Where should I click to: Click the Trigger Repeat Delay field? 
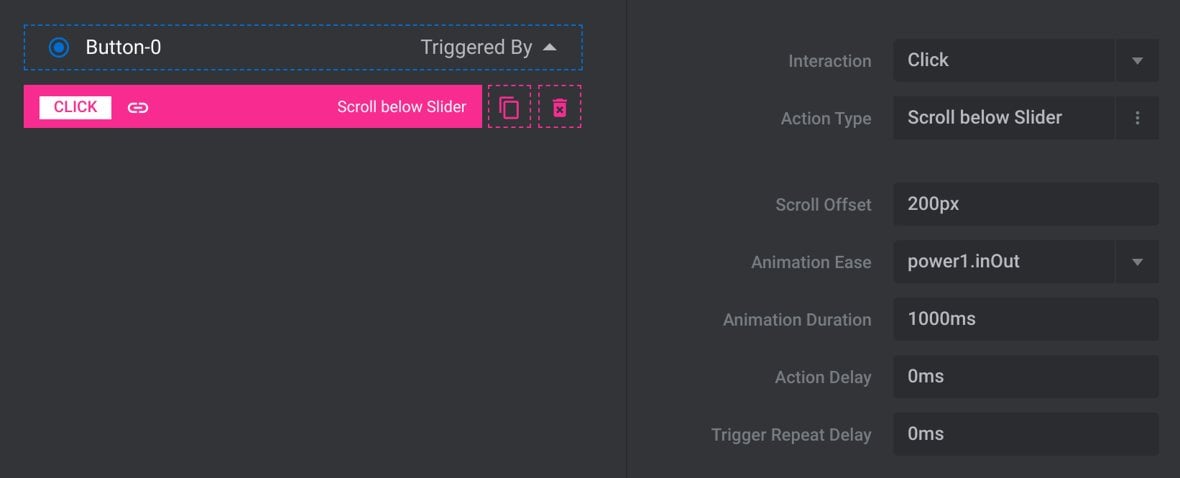pos(1026,434)
